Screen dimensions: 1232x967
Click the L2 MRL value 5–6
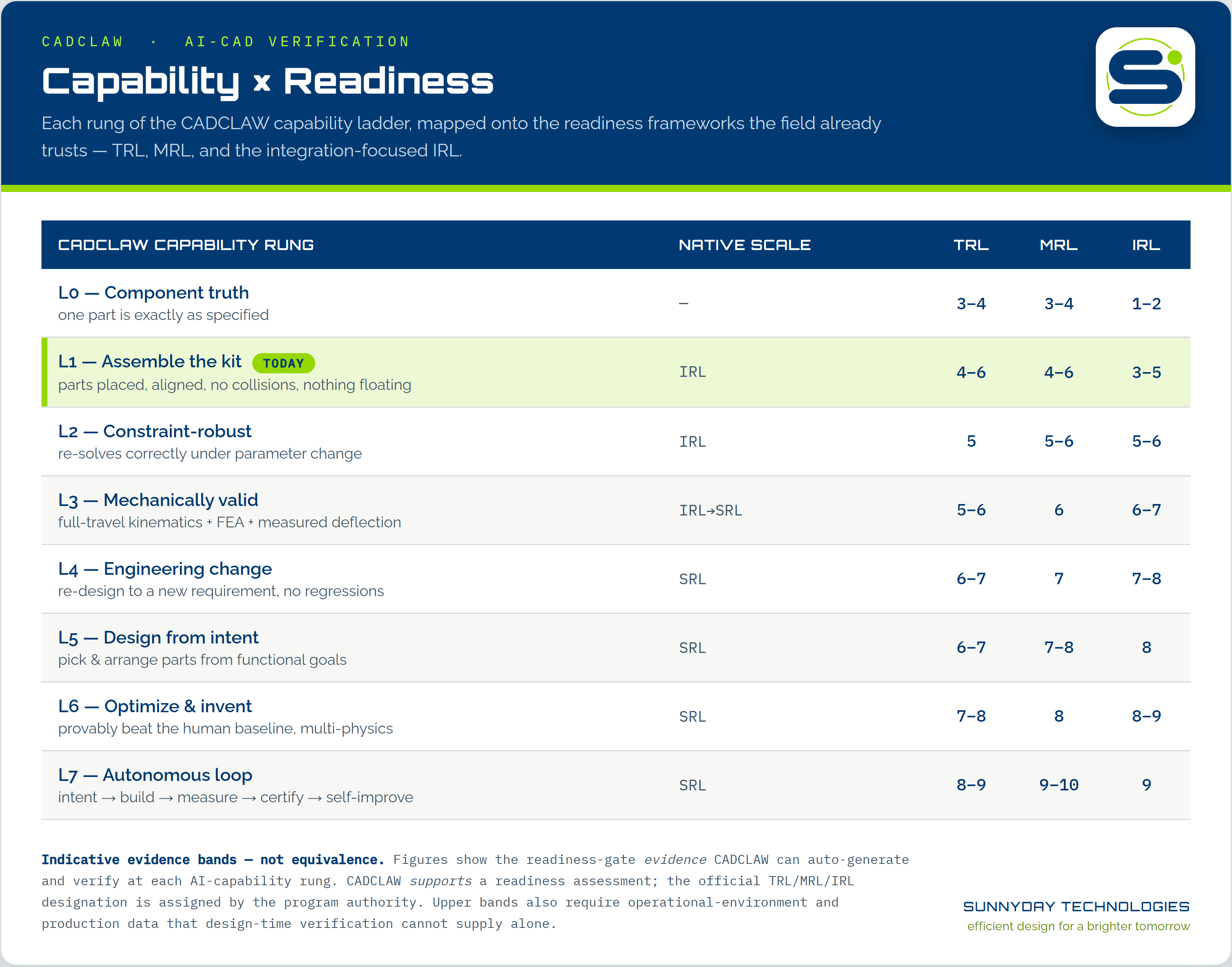(x=1059, y=442)
